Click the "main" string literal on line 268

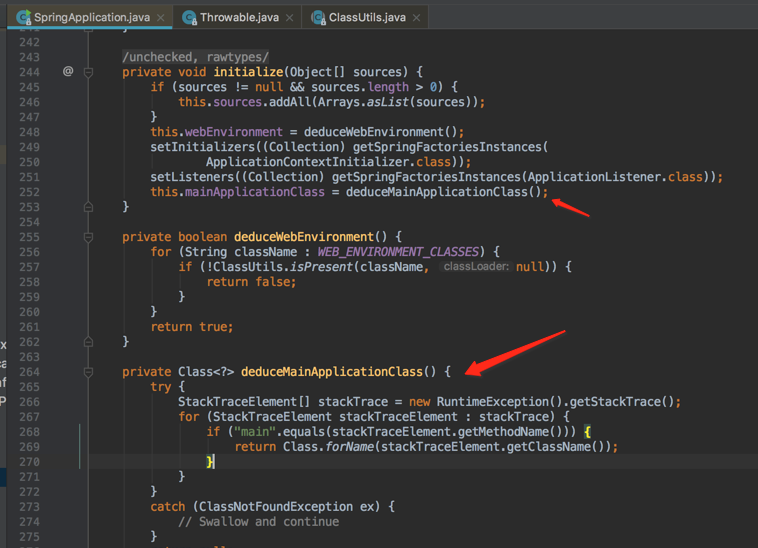coord(255,432)
